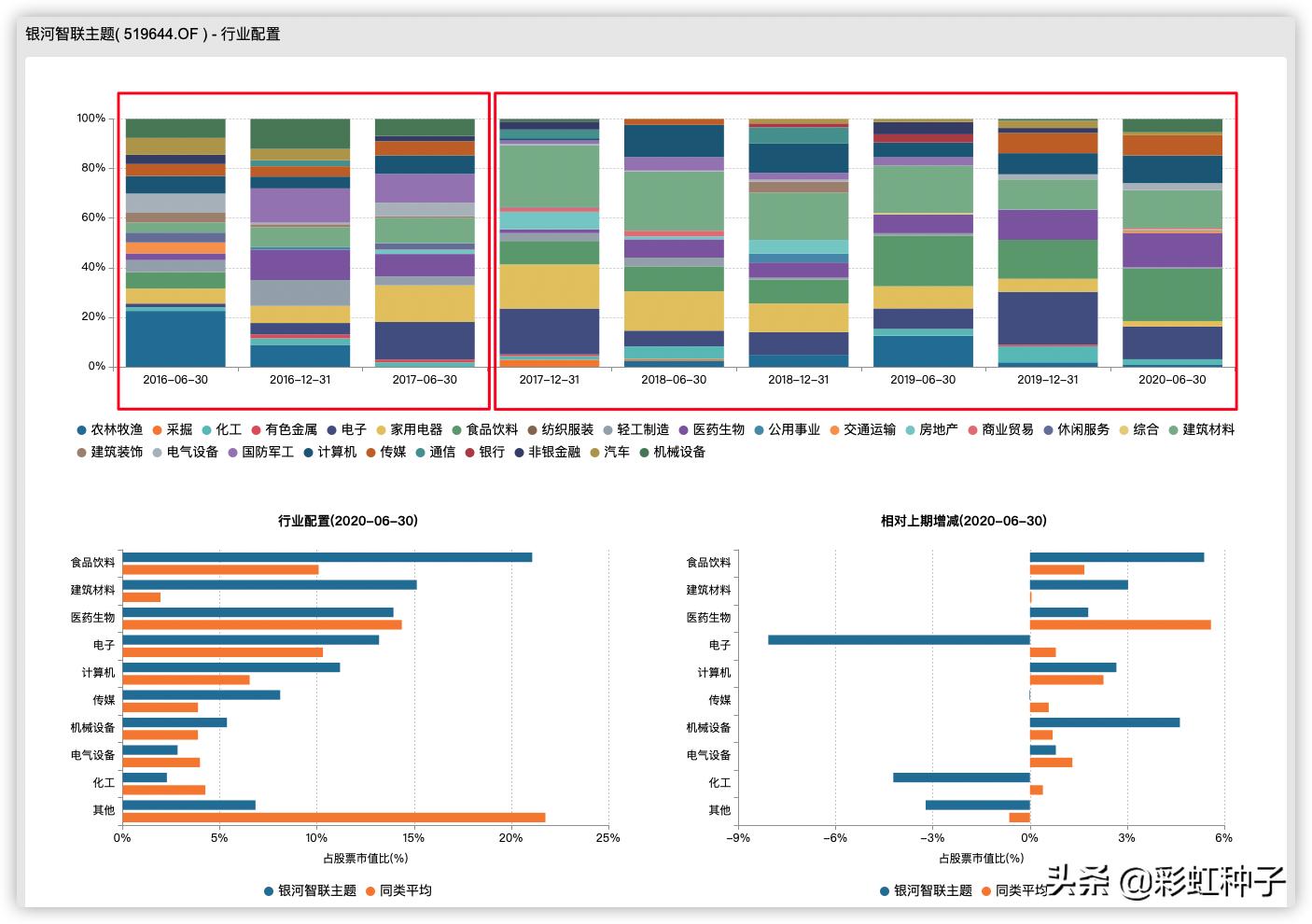Select the 2016-06-30 stacked column bottom blue segment
Image resolution: width=1312 pixels, height=924 pixels.
point(175,338)
